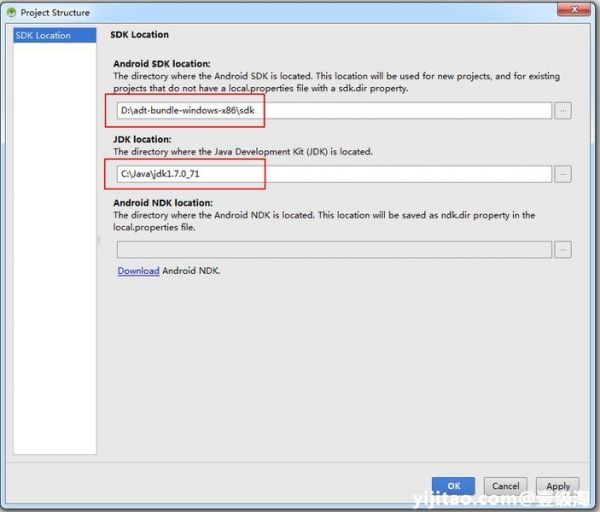Open the Download Android NDK link
600x512 pixels.
point(138,271)
